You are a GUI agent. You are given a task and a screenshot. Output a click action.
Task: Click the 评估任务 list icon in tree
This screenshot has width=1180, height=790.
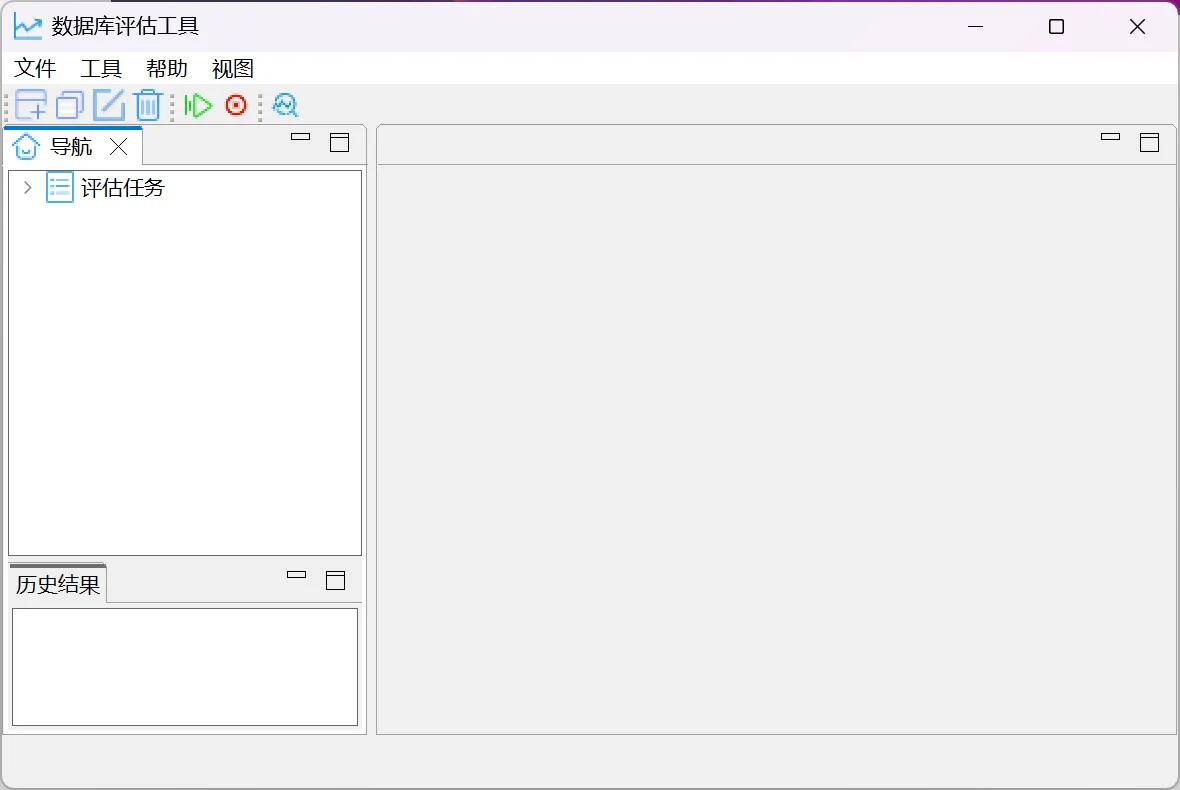tap(60, 187)
